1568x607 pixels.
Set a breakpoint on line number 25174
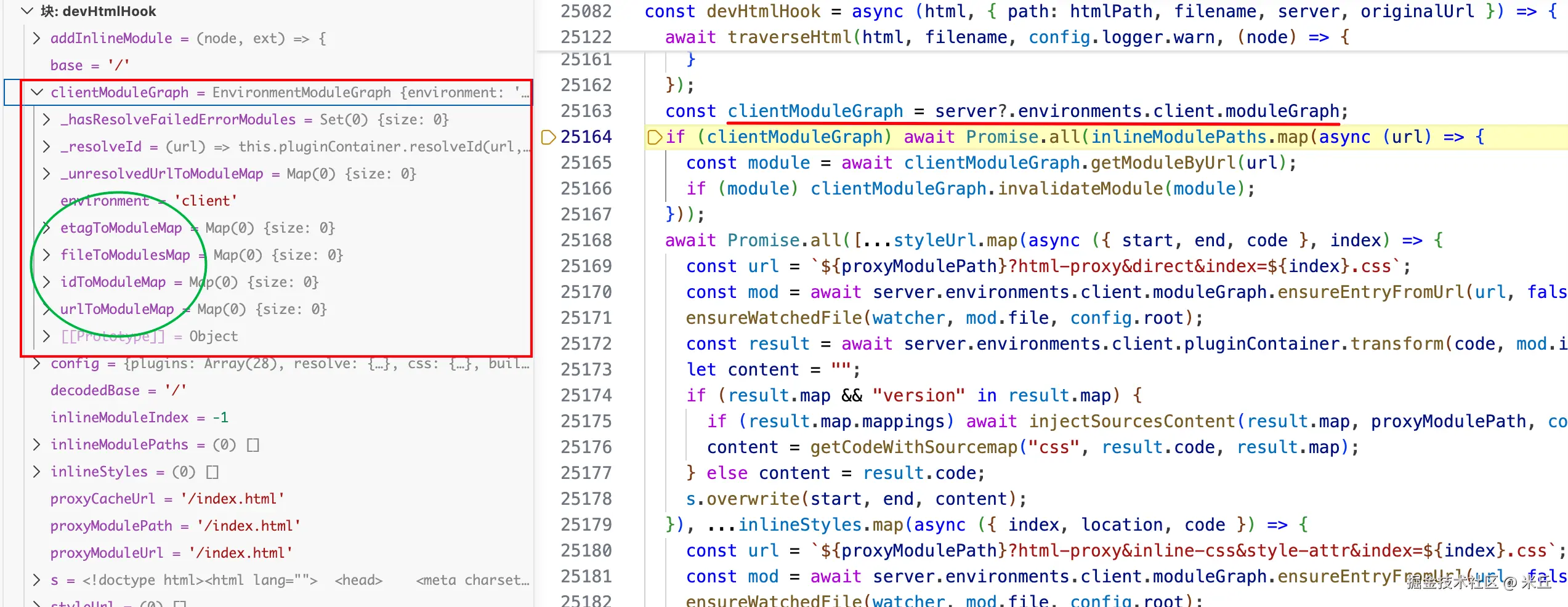(x=586, y=395)
